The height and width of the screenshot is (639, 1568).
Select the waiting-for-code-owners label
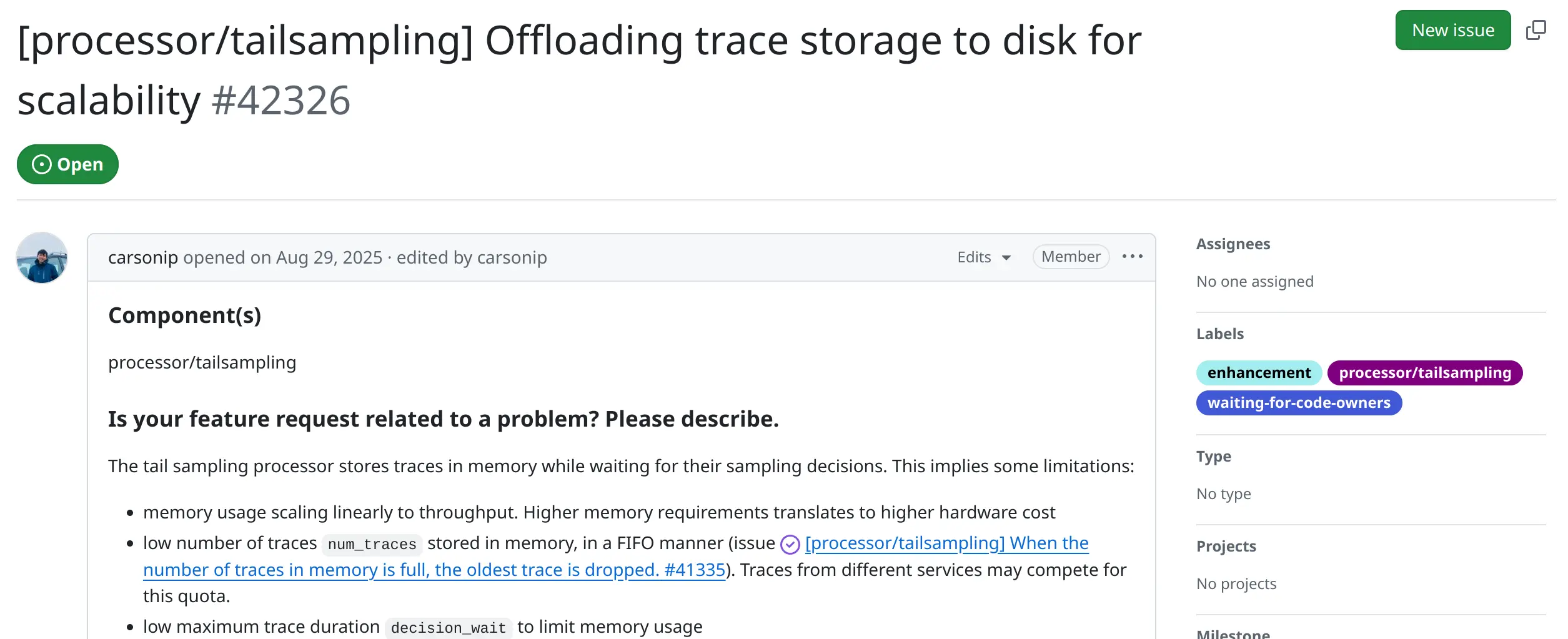point(1299,403)
